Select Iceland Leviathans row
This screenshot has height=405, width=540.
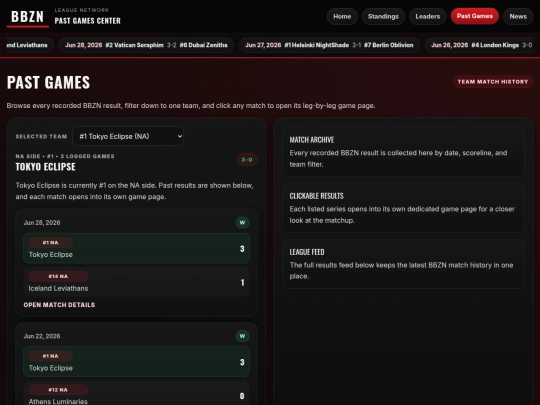(x=136, y=282)
